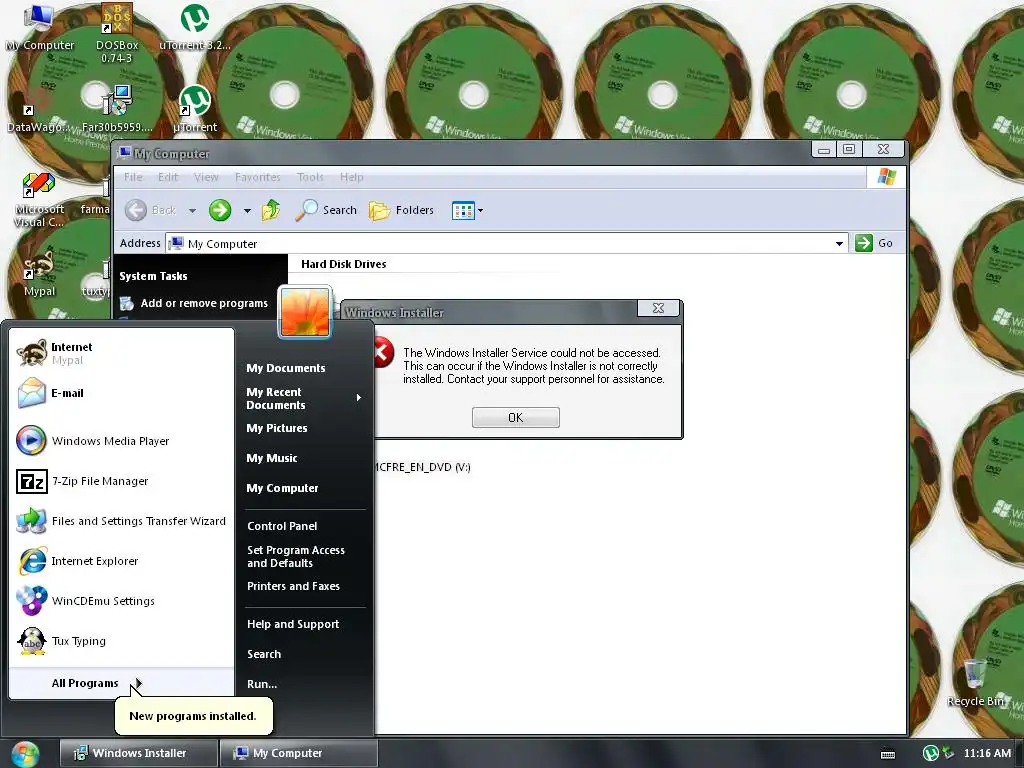Click the green Forward arrow button

[220, 210]
